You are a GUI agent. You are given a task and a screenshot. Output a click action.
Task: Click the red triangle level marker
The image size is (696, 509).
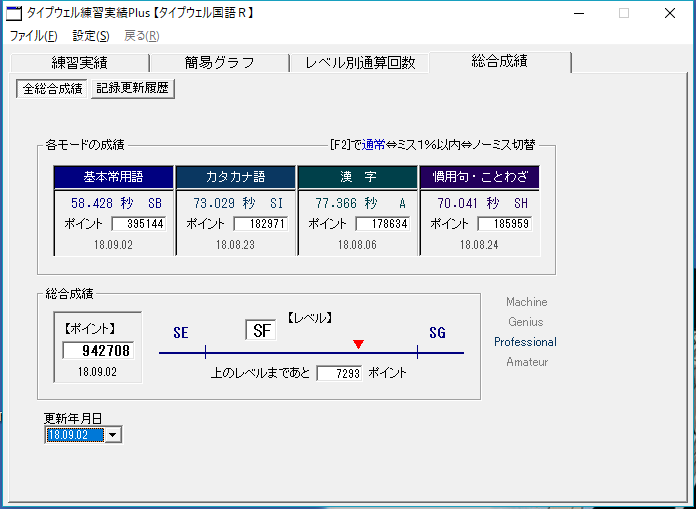(359, 344)
